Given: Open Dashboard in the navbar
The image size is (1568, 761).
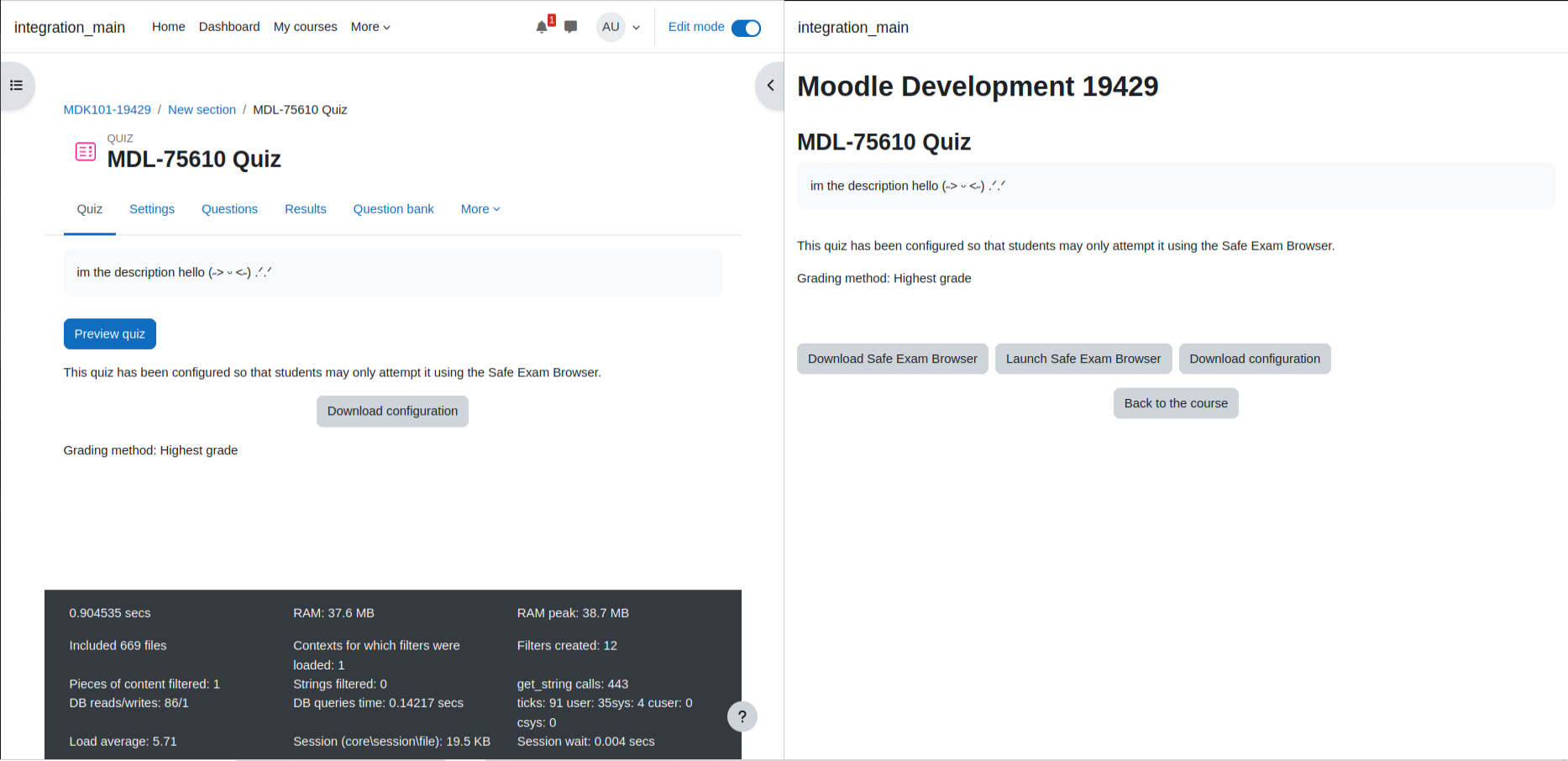Looking at the screenshot, I should [229, 27].
